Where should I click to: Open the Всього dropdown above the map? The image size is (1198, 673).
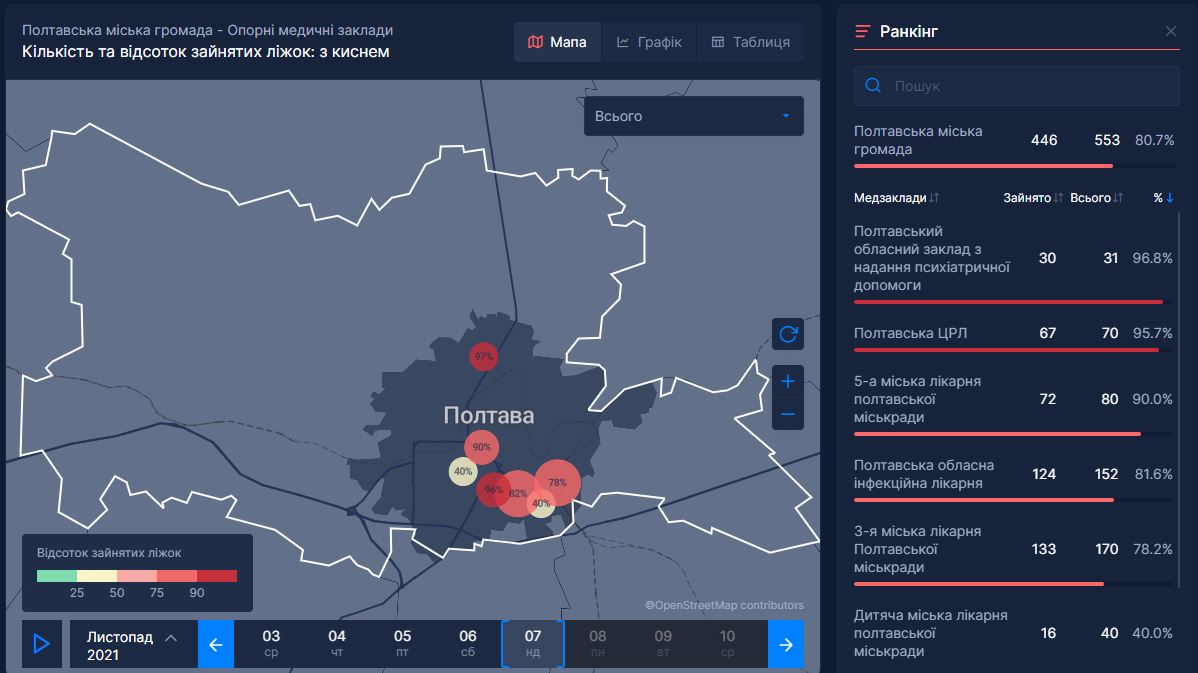tap(693, 116)
